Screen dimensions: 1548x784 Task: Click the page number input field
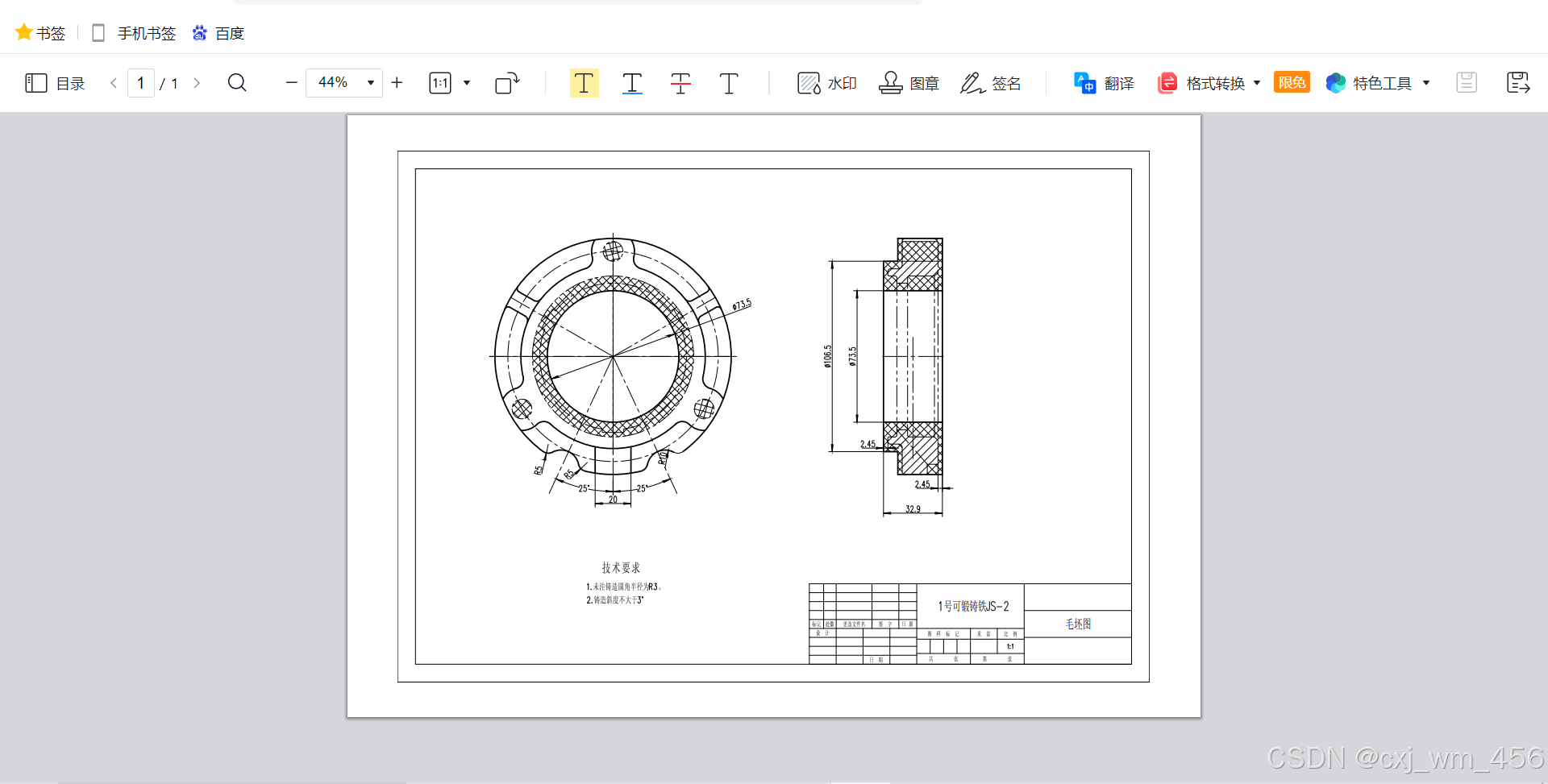click(141, 83)
